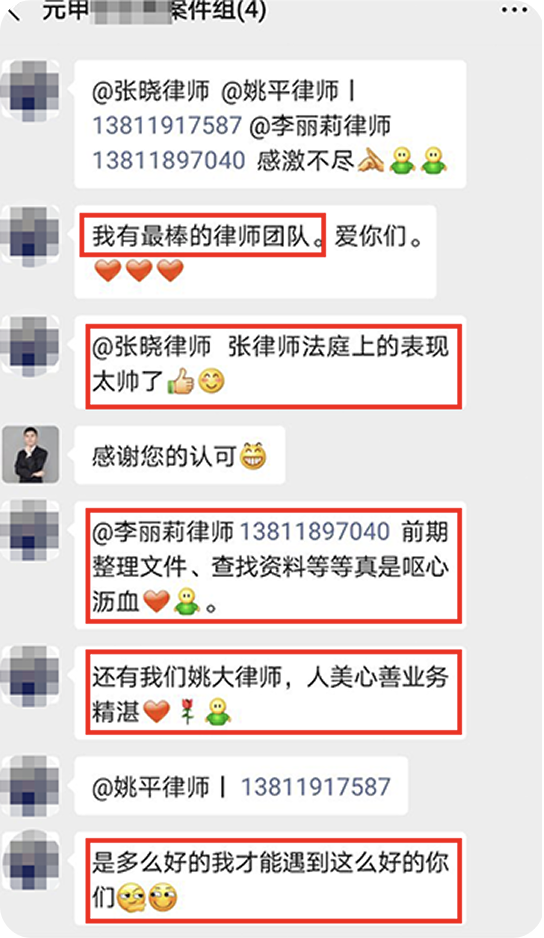Image resolution: width=544 pixels, height=938 pixels.
Task: Tap the @李丽莉律师 mention in 前期 message
Action: tap(163, 532)
